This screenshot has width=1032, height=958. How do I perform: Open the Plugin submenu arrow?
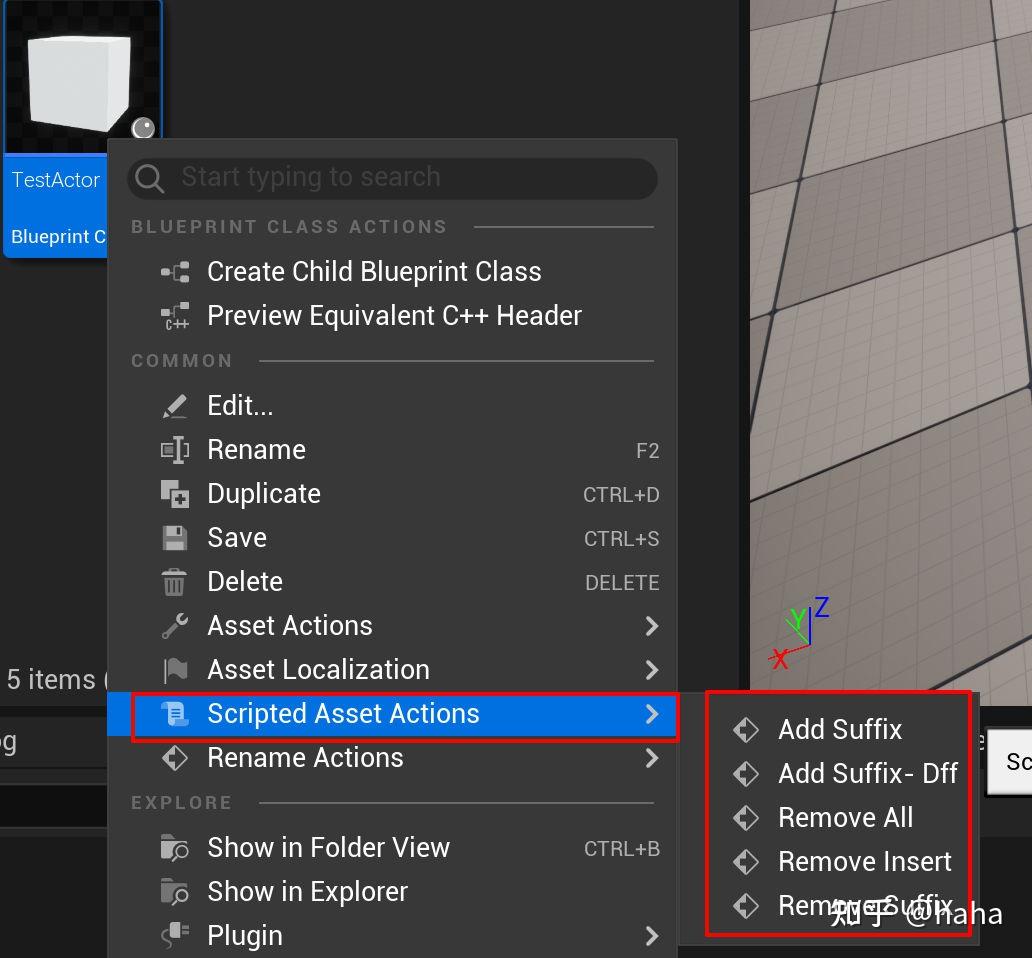(x=652, y=936)
